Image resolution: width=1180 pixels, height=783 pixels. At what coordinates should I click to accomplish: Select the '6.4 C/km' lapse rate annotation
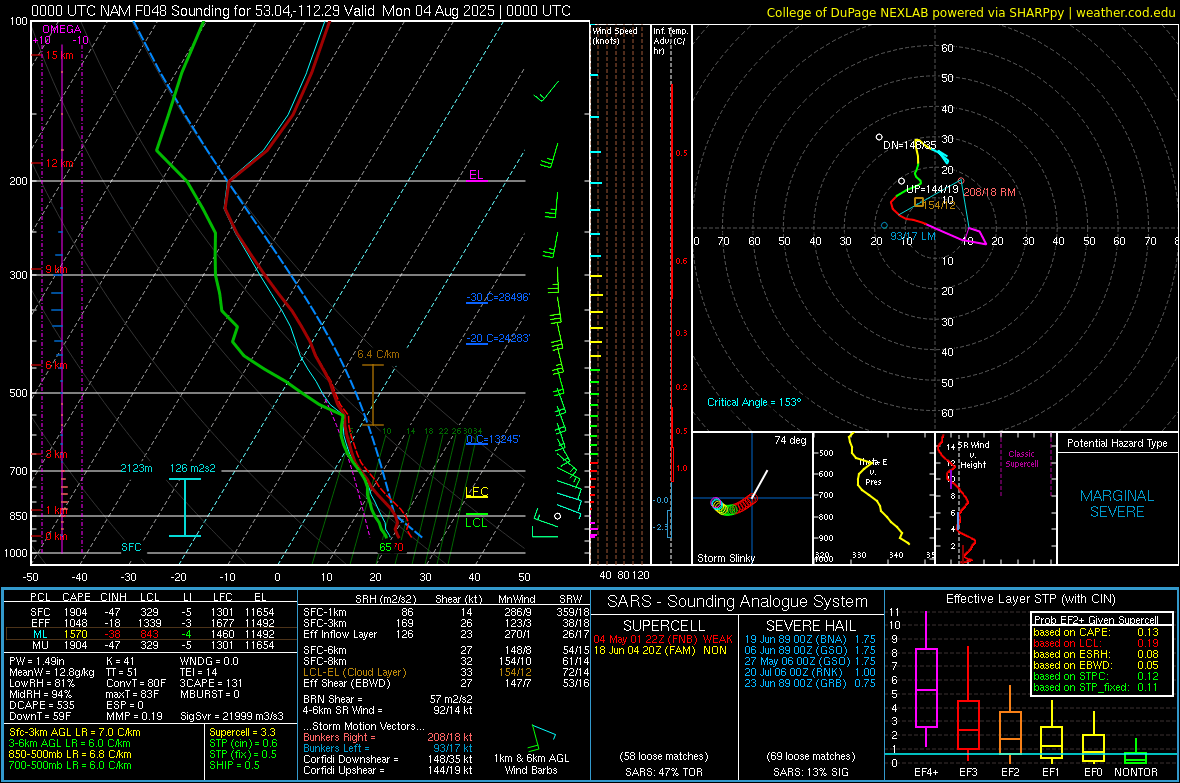378,354
